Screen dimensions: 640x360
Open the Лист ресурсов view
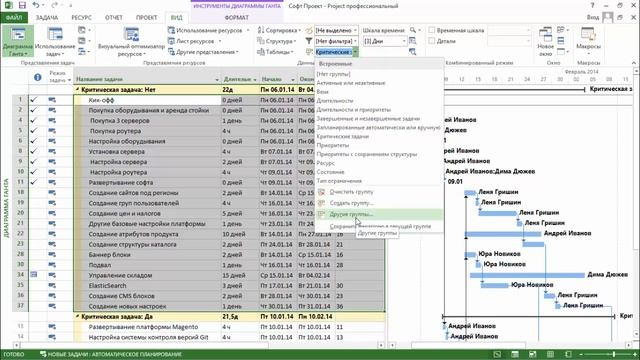(x=194, y=41)
